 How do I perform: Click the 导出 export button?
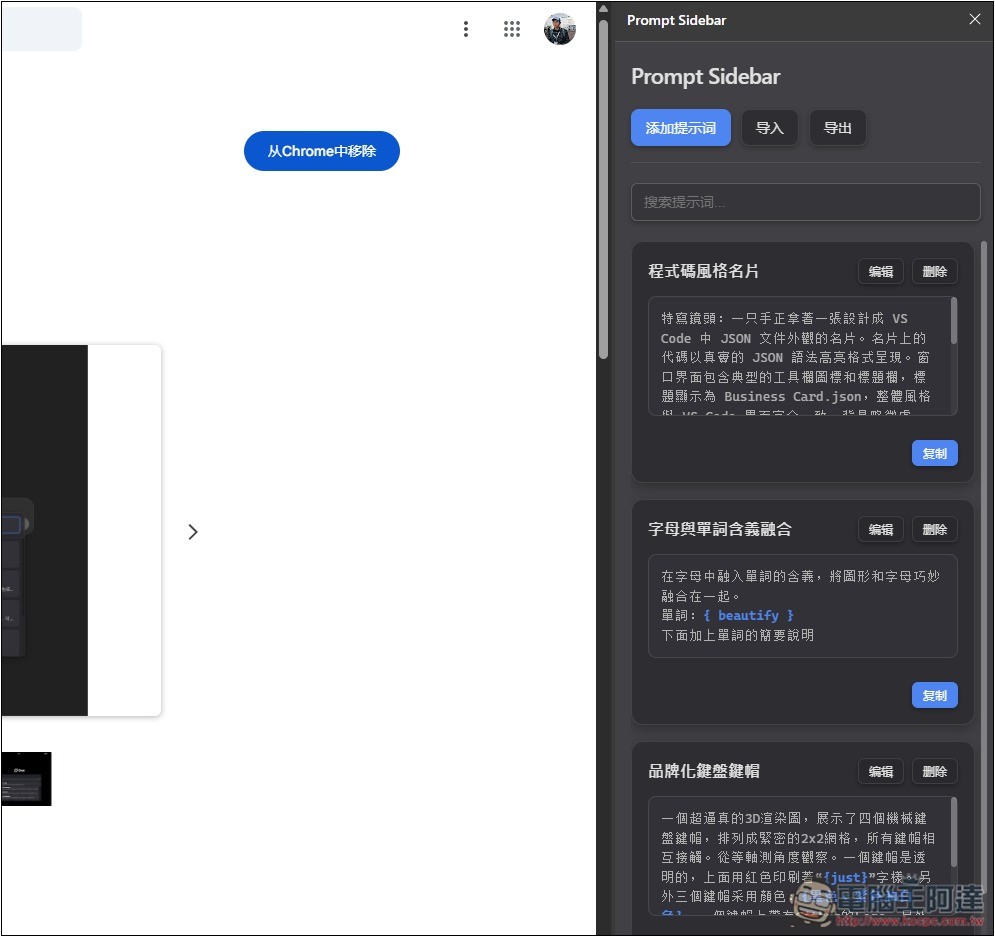837,128
